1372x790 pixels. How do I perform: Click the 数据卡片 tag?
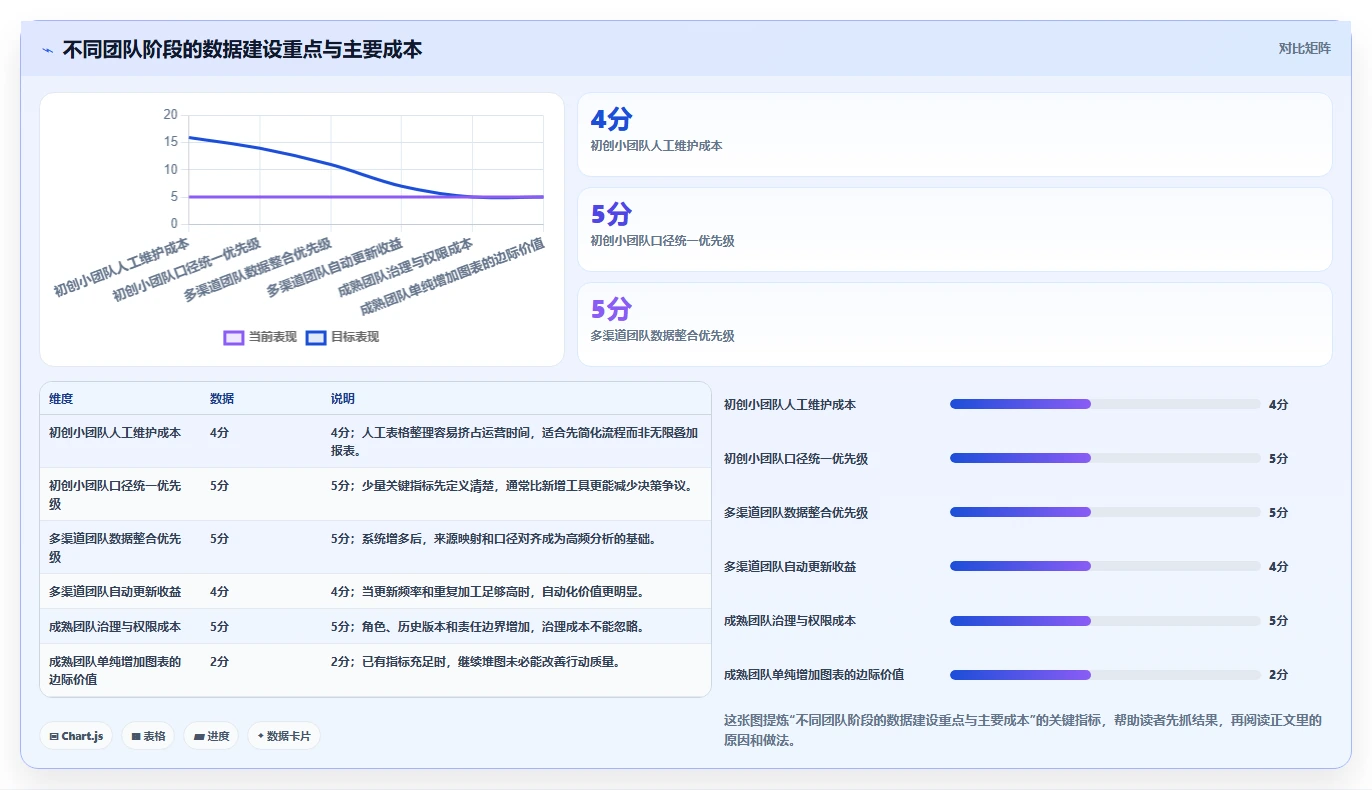pos(284,736)
